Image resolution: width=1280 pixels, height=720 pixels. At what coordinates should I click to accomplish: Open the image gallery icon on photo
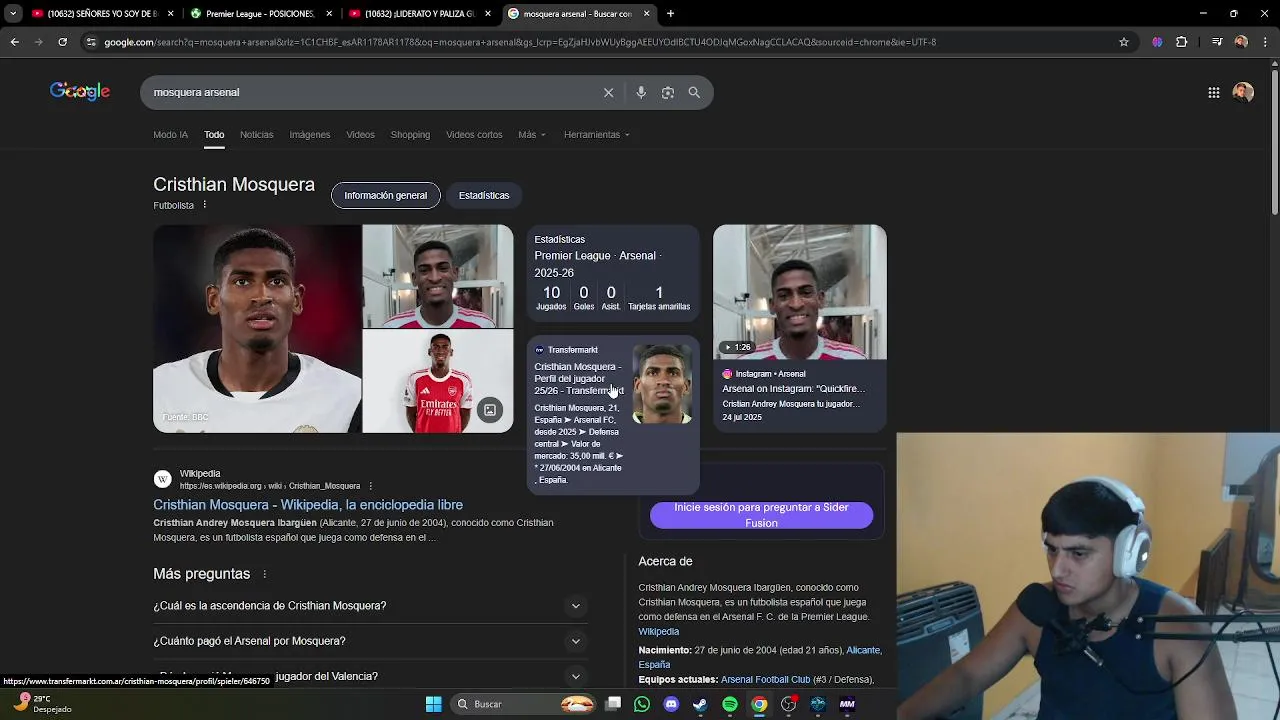490,410
